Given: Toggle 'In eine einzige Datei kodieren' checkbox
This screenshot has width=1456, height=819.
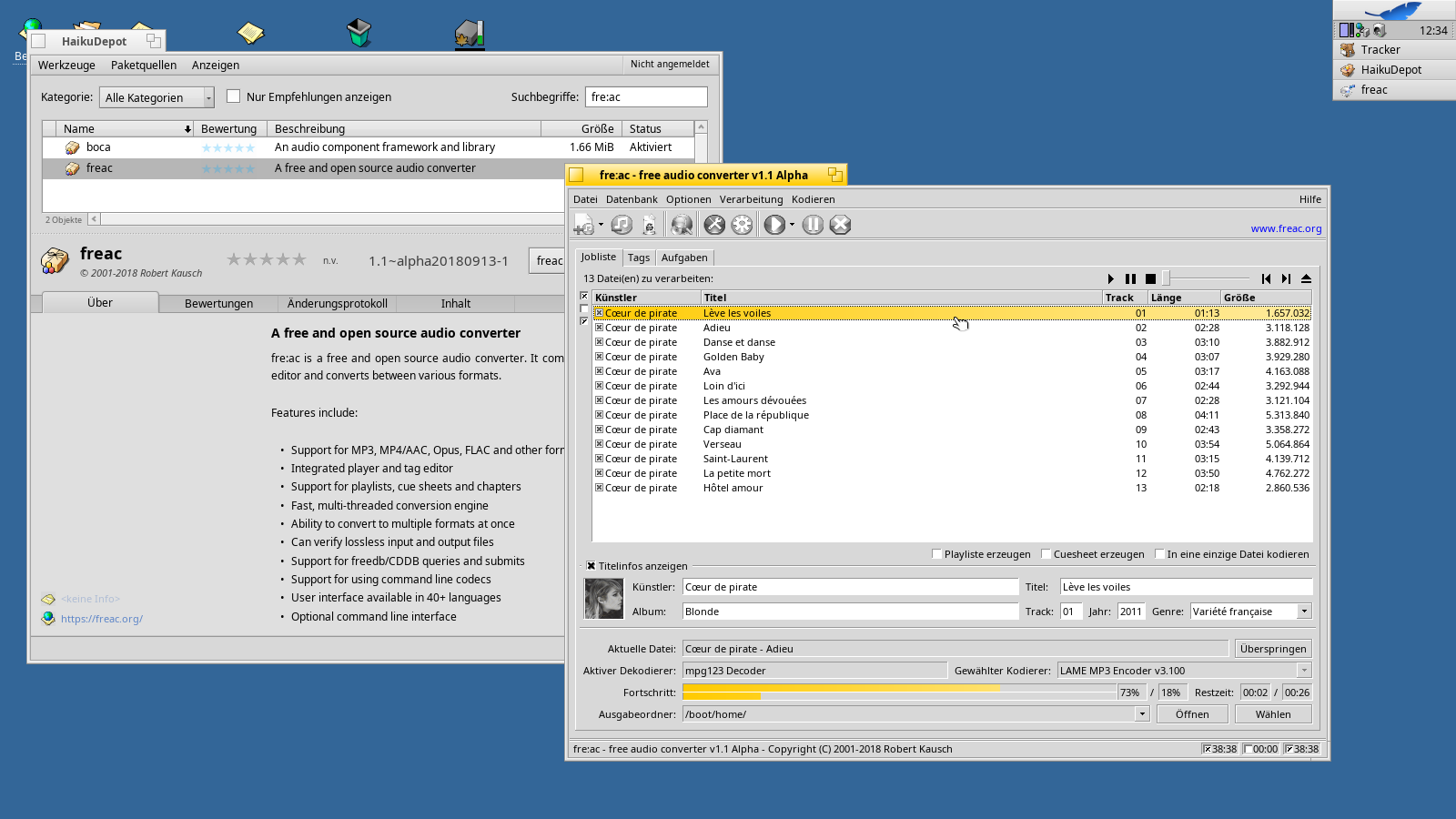Looking at the screenshot, I should tap(1159, 554).
